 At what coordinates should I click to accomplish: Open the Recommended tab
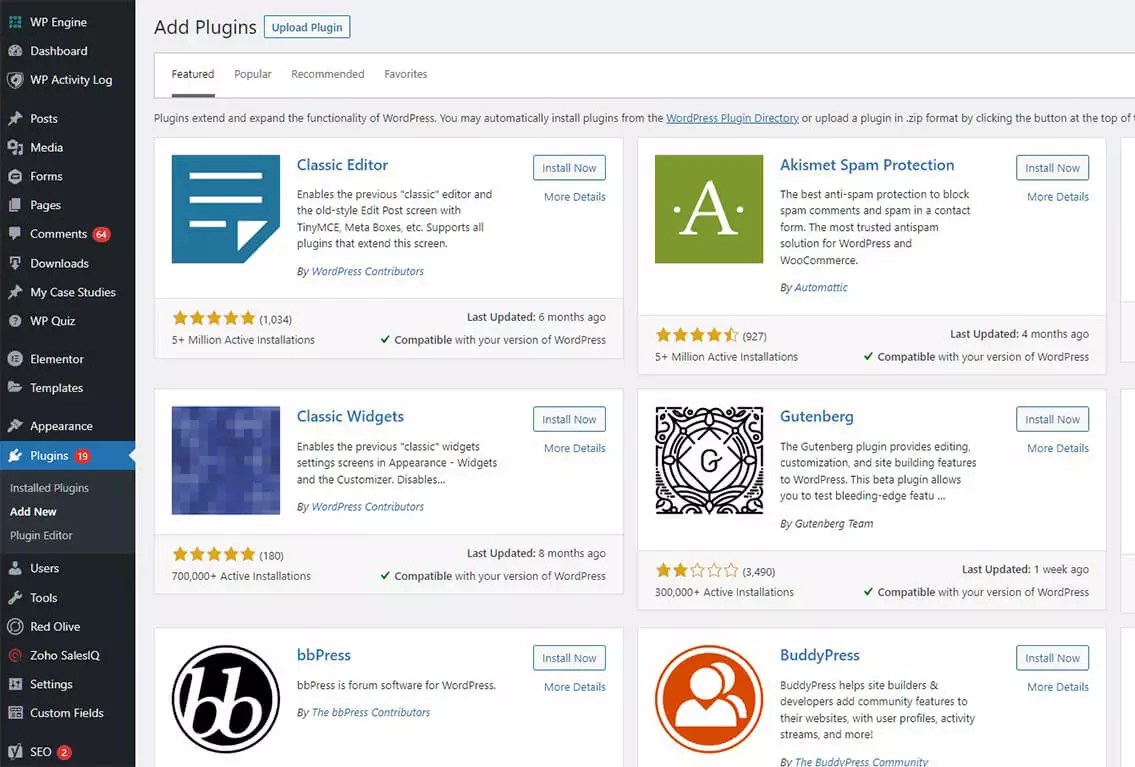[x=328, y=75]
